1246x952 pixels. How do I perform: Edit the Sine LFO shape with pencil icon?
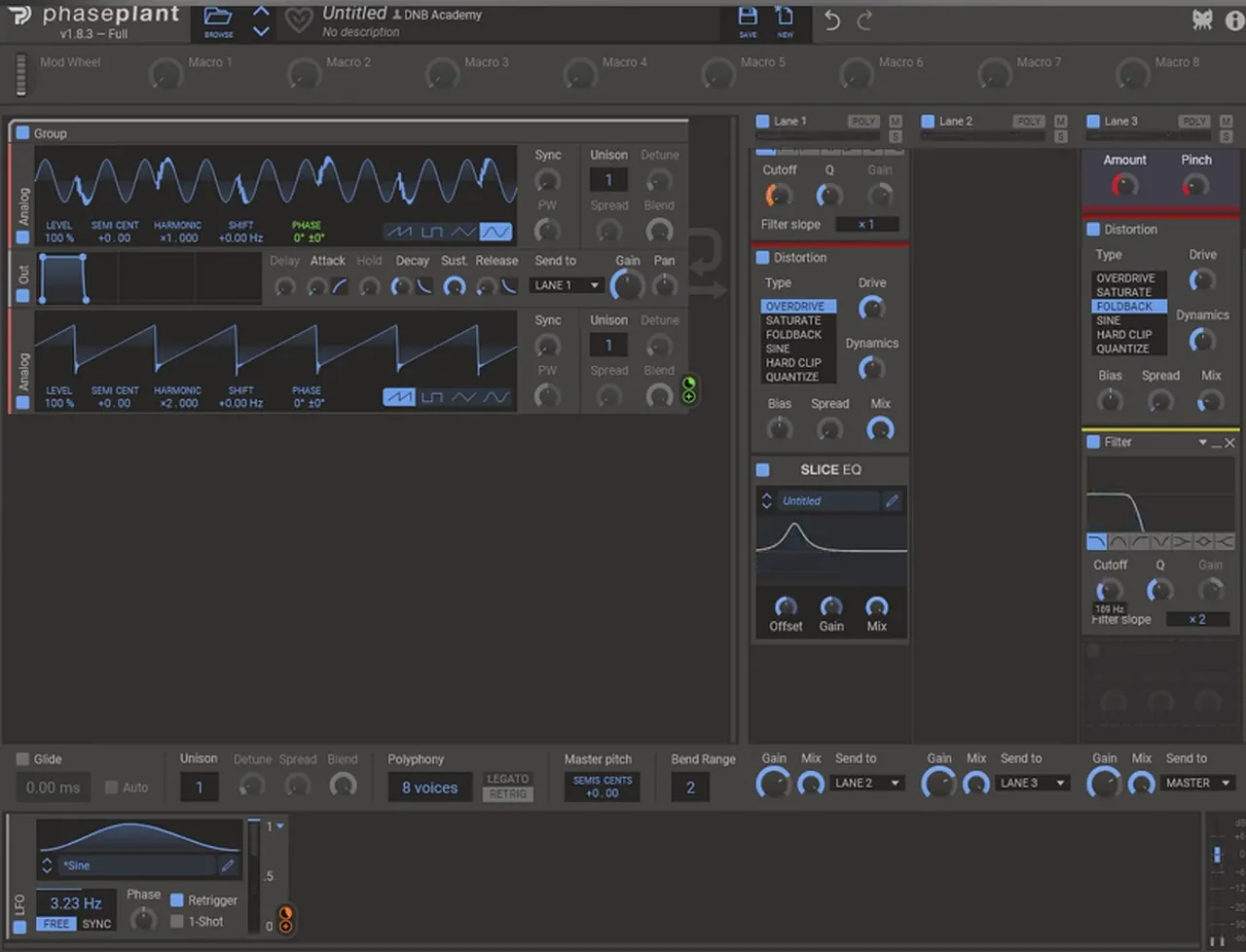[228, 865]
